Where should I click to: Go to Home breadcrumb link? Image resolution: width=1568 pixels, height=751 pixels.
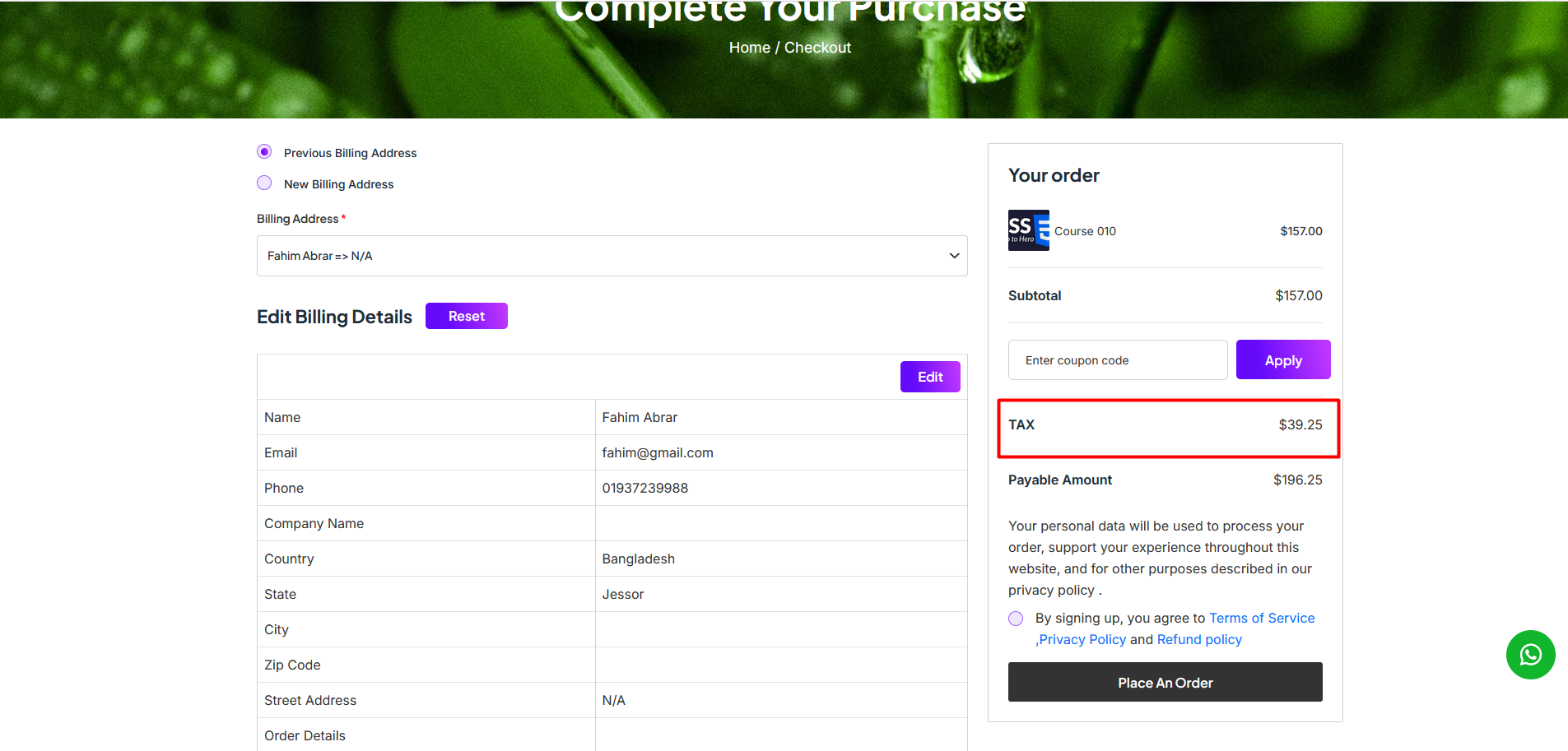(x=749, y=48)
